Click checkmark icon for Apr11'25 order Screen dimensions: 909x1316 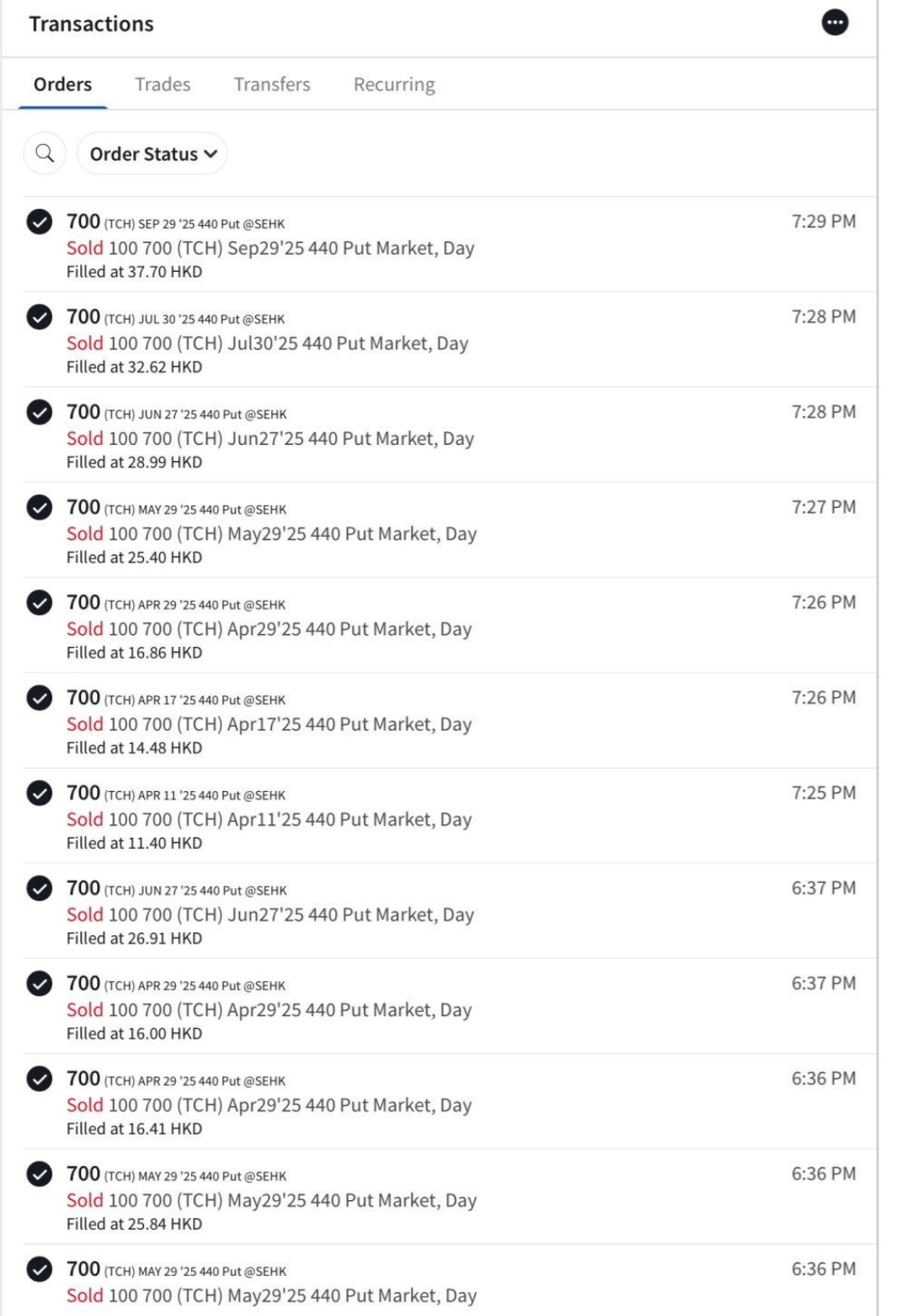point(39,794)
